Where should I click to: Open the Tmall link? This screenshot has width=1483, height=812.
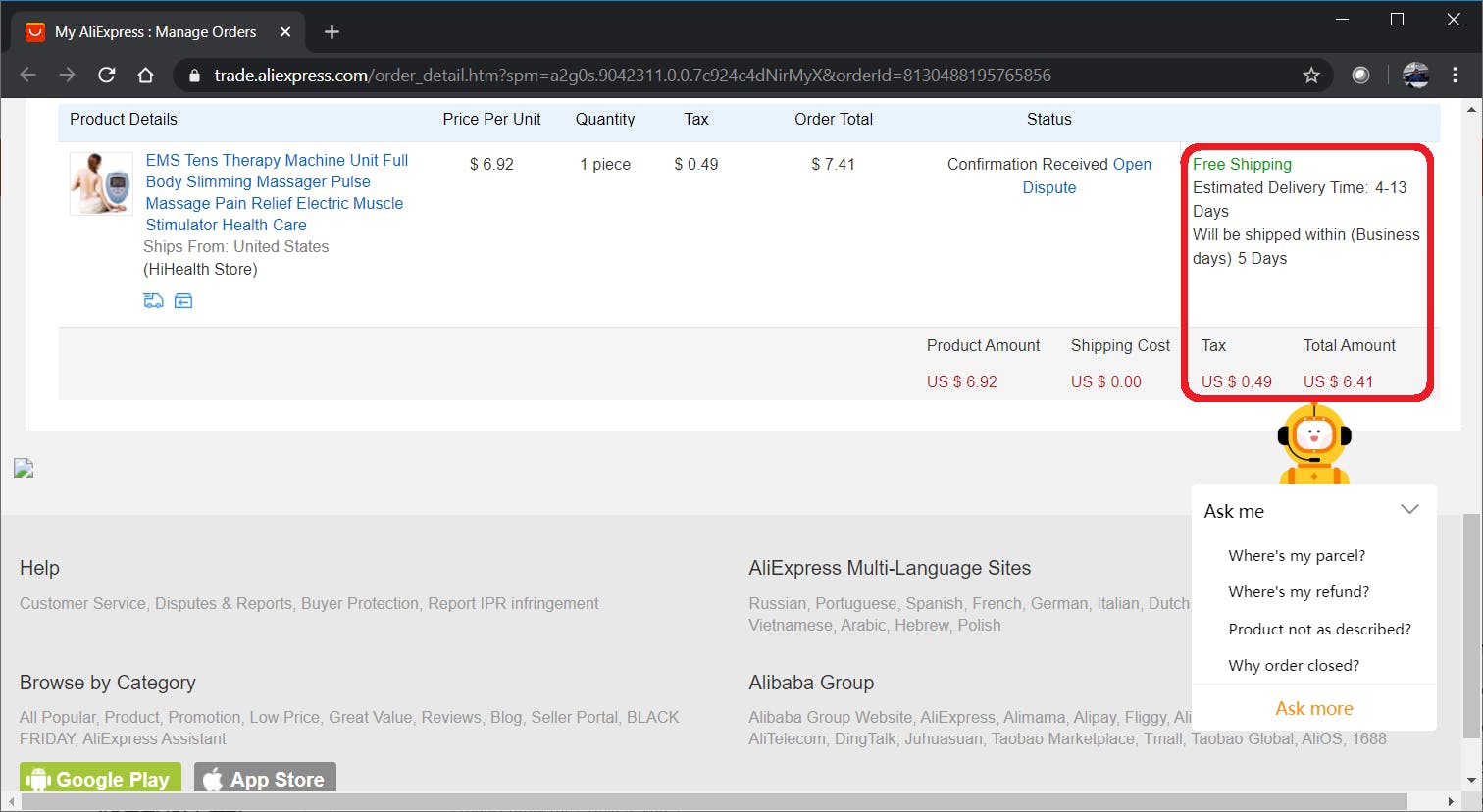tap(1163, 739)
